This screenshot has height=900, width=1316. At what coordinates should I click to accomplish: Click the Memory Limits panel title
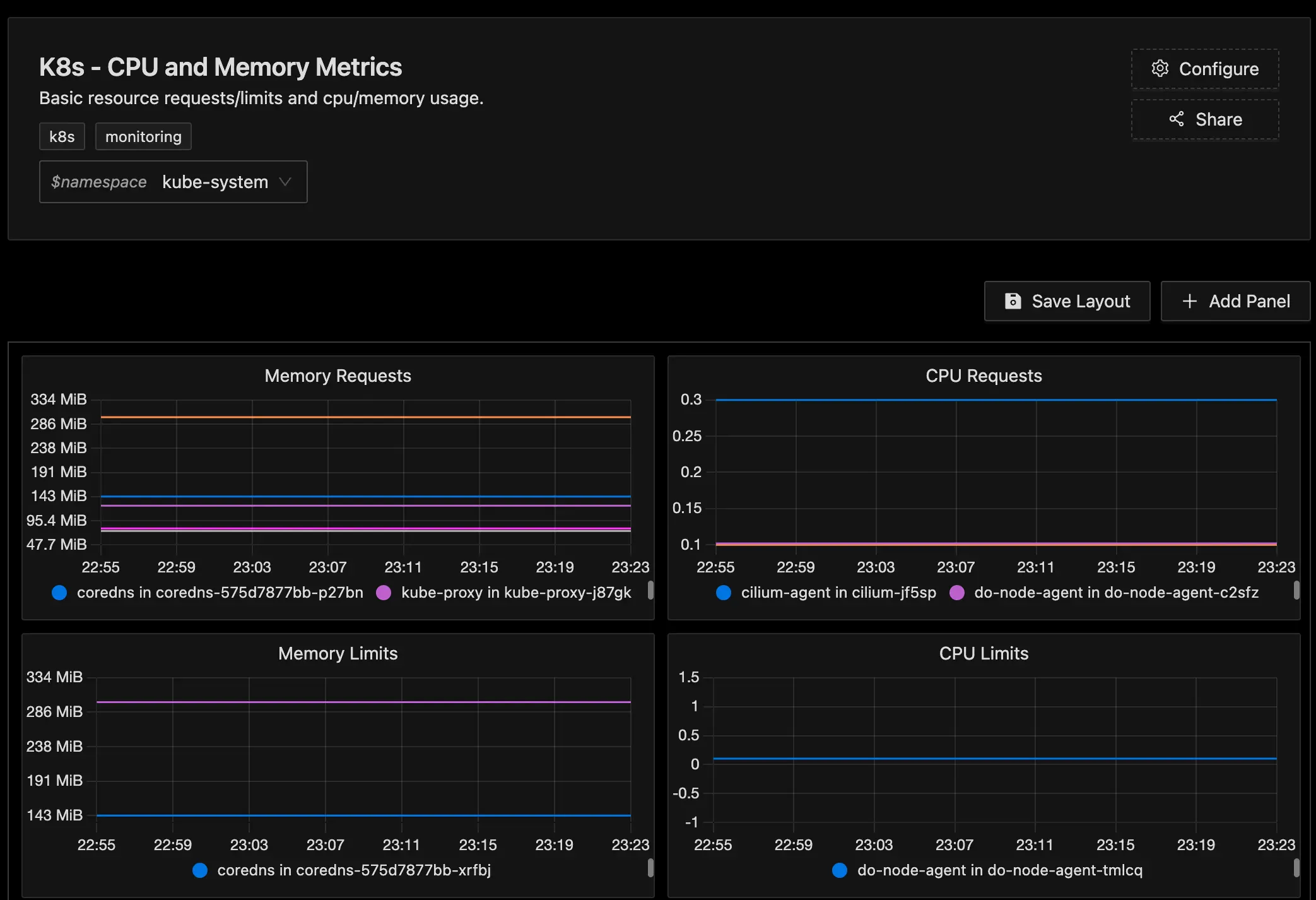338,653
